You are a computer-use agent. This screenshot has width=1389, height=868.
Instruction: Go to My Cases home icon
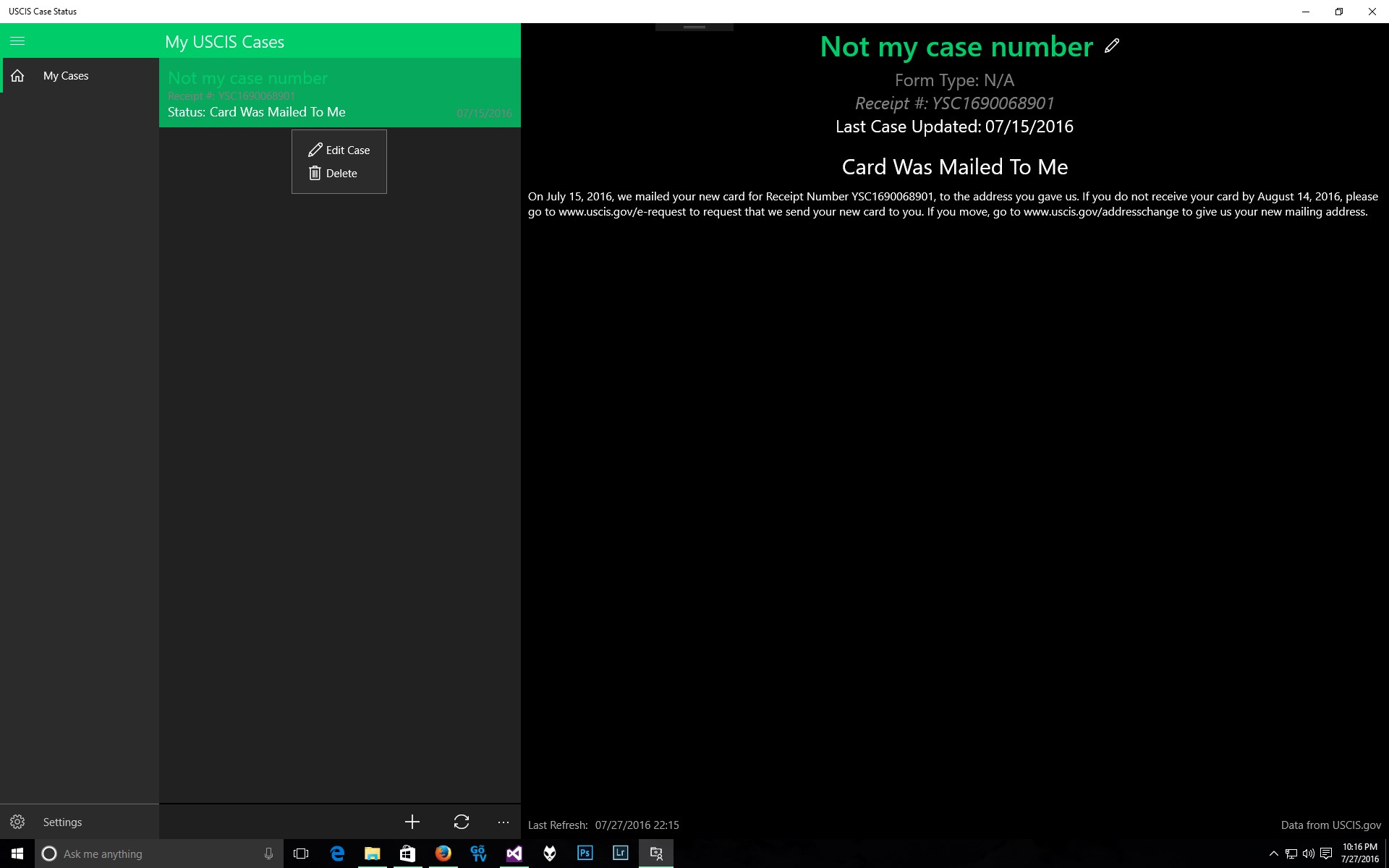[17, 76]
